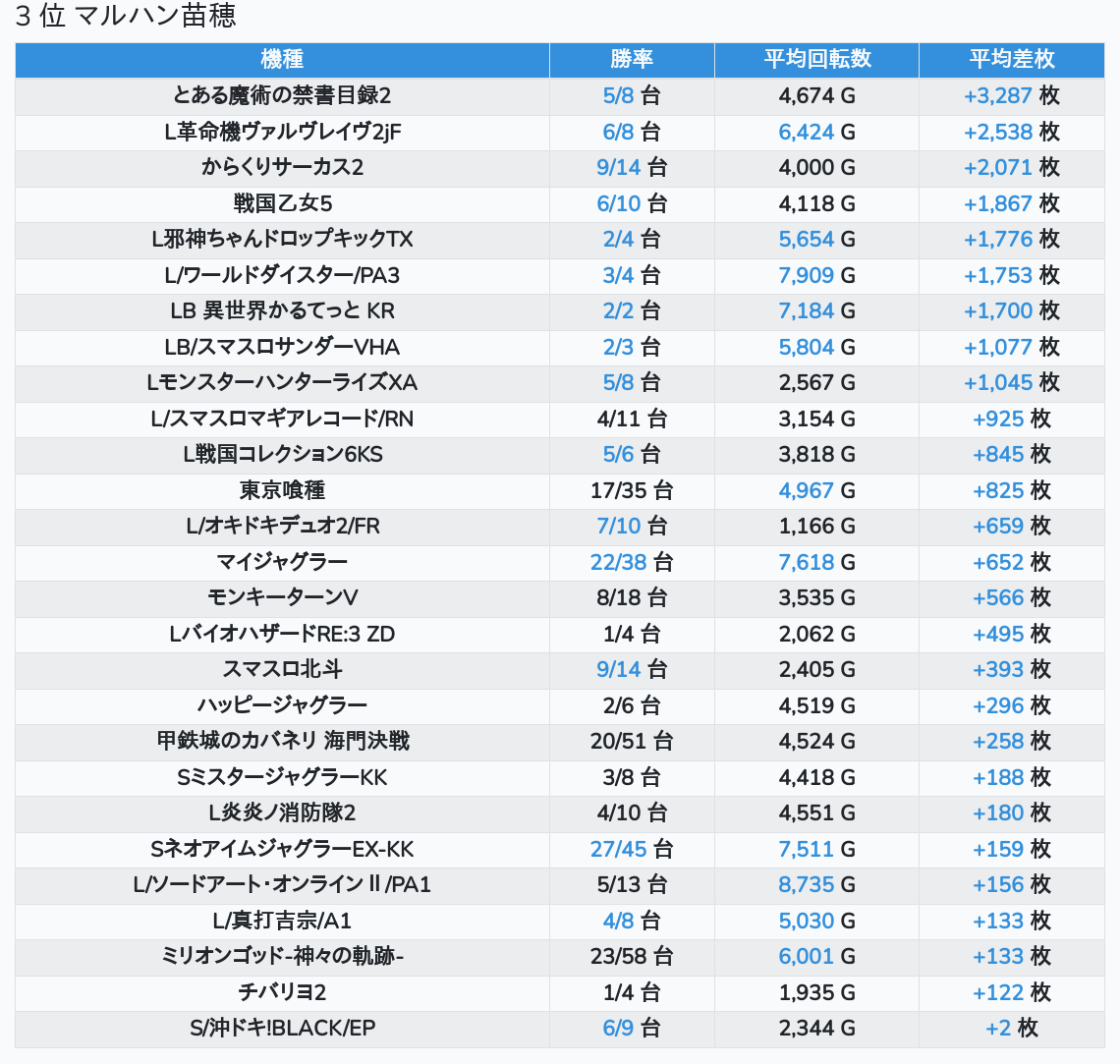
Task: Click the 23/58 台 win rate cell
Action: [632, 957]
